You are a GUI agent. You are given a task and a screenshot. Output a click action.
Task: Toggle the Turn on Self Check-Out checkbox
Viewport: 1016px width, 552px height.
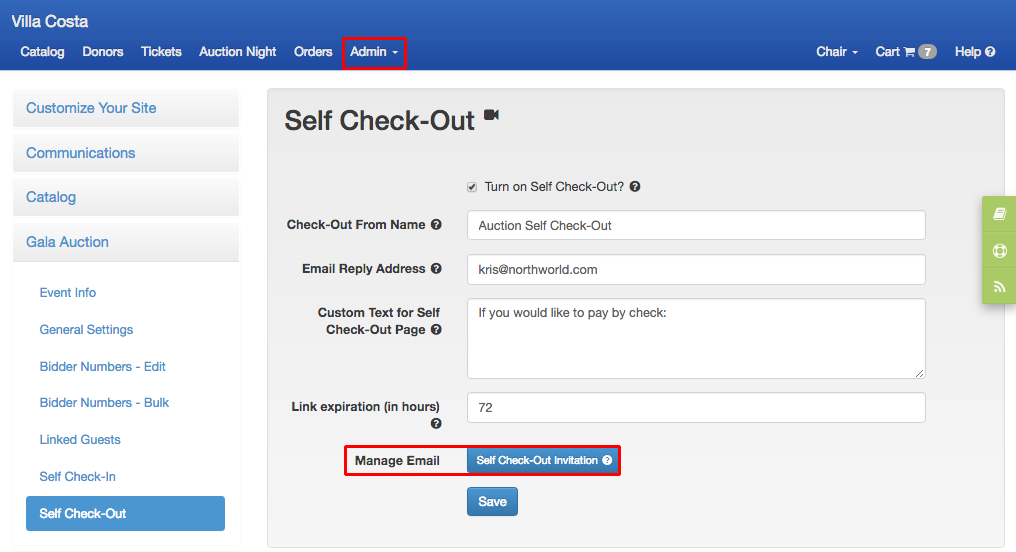[x=472, y=187]
